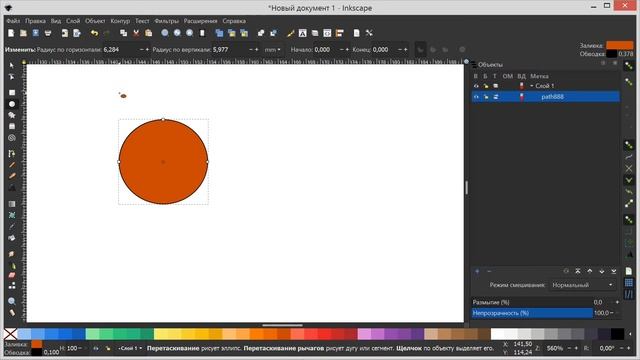
Task: Toggle visibility eye of path888
Action: coord(476,97)
